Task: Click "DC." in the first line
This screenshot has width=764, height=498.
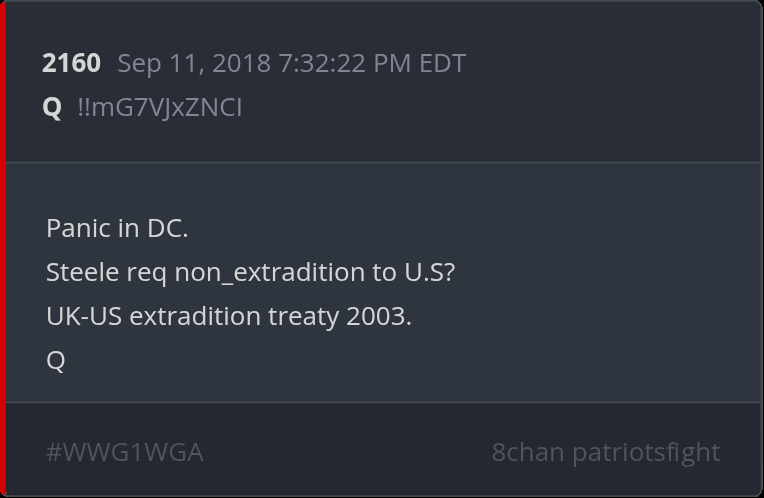Action: (167, 229)
